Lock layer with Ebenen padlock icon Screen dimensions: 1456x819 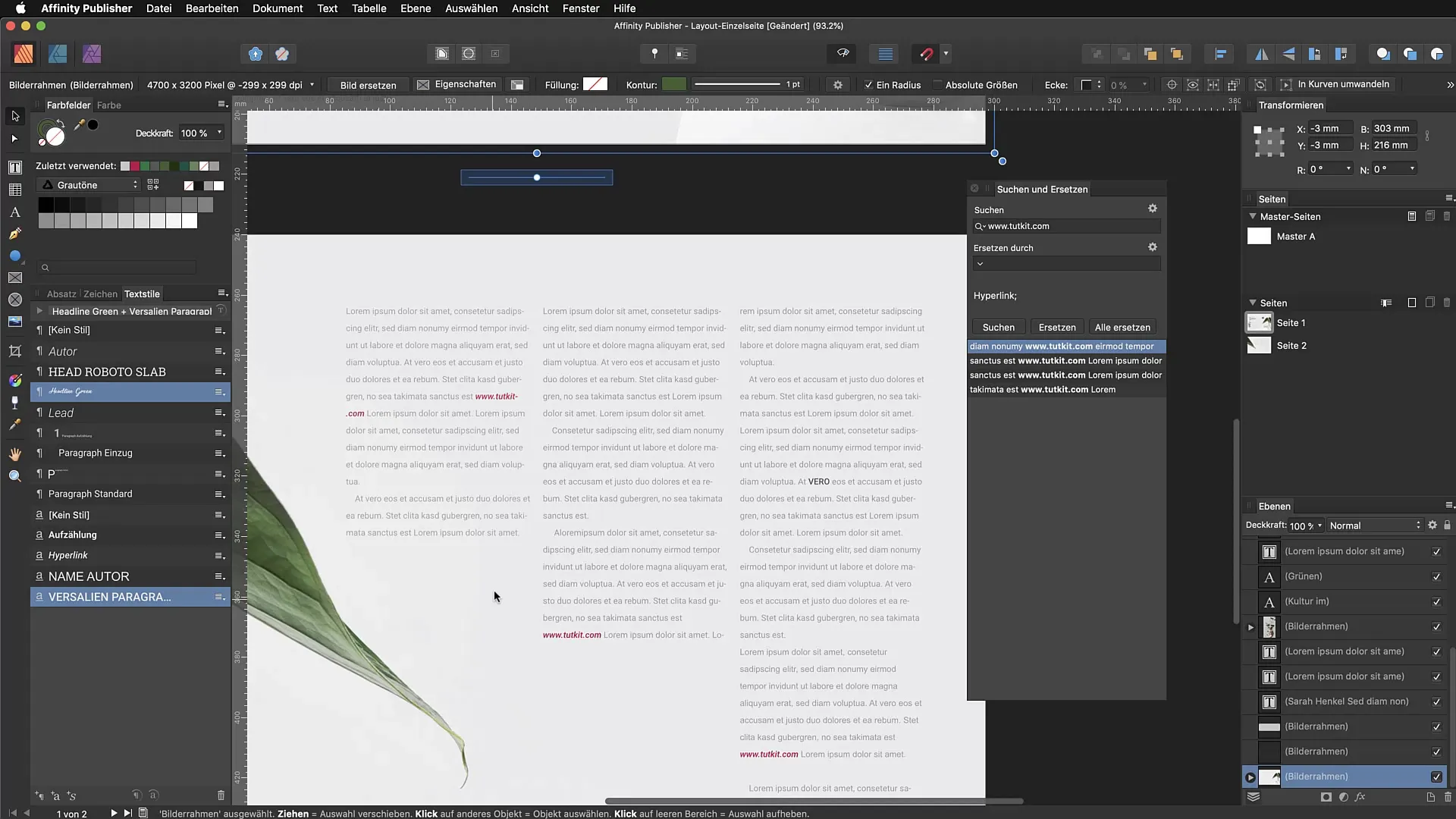click(1447, 526)
